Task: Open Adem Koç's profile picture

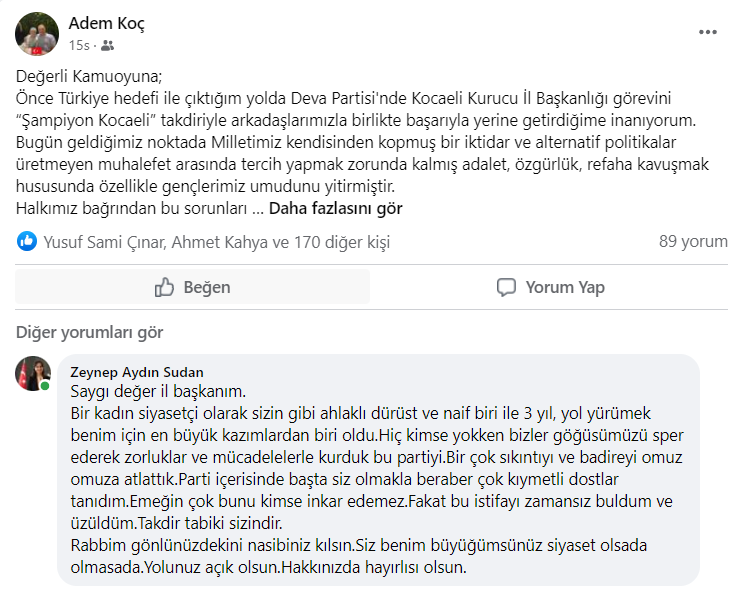Action: (x=36, y=33)
